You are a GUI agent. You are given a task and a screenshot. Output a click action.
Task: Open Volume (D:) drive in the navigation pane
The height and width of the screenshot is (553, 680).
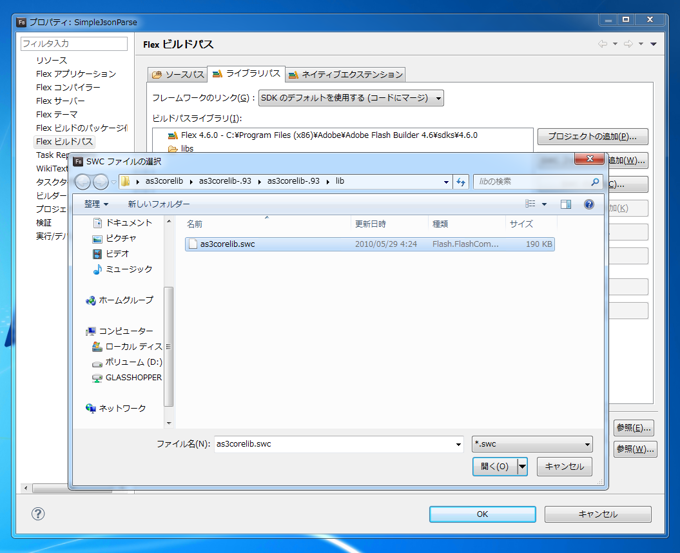(127, 362)
